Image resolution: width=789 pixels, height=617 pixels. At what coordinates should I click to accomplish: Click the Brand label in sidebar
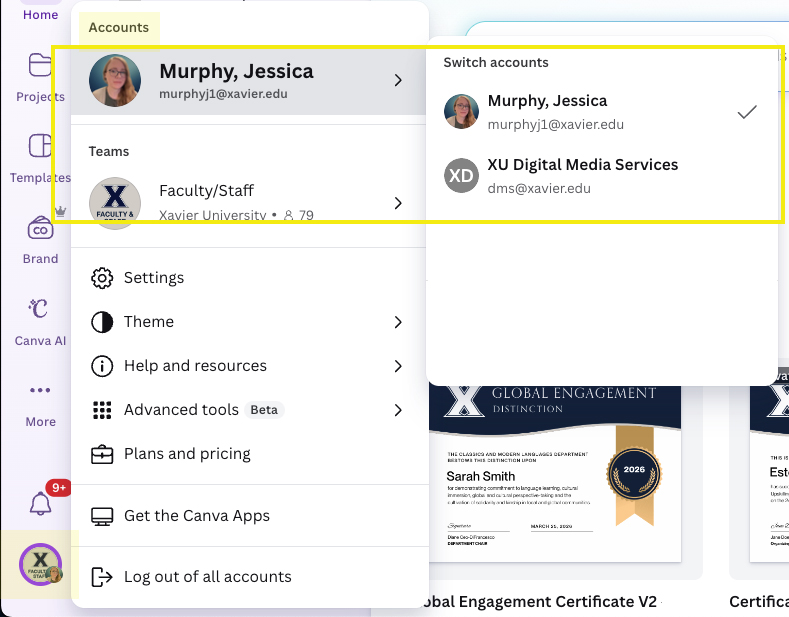tap(40, 259)
